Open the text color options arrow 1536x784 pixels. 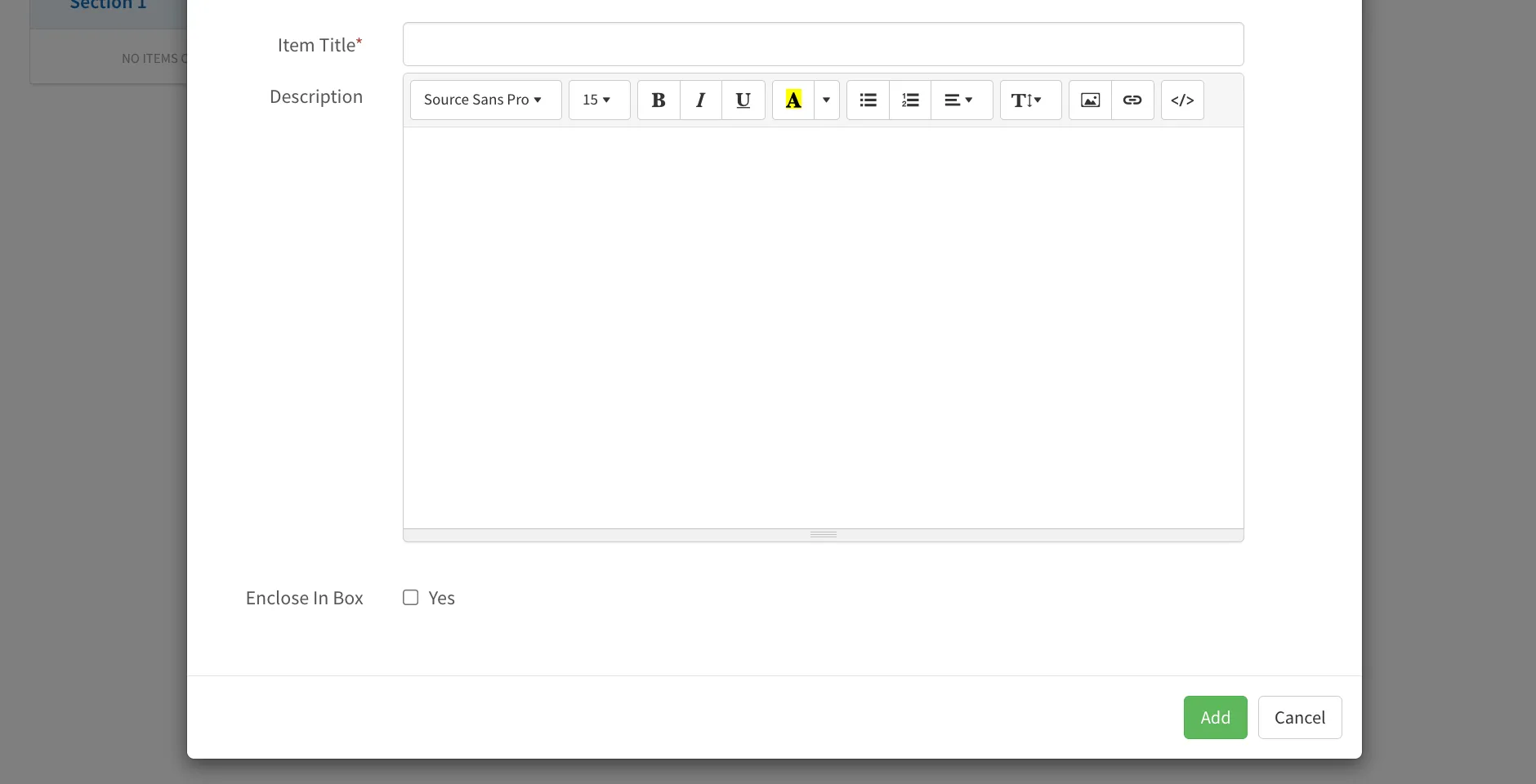827,100
